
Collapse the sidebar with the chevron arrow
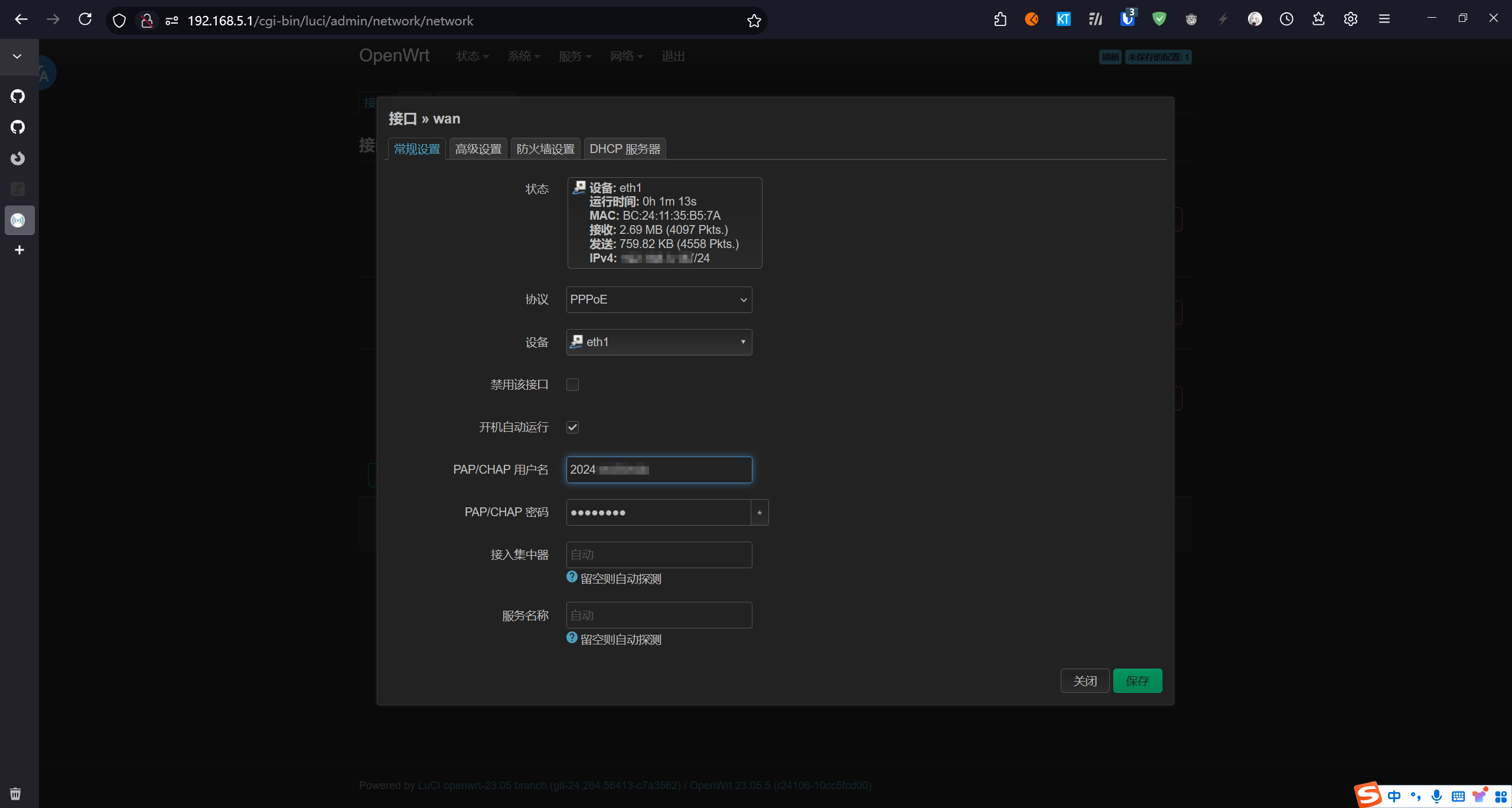click(x=17, y=56)
